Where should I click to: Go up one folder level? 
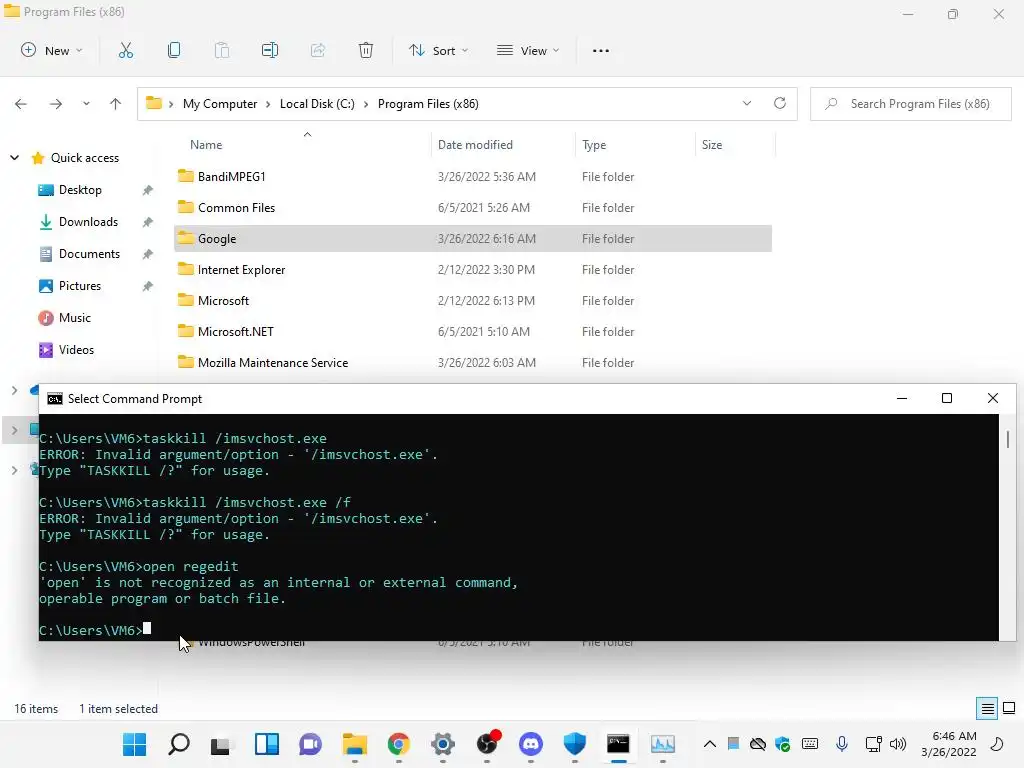pos(116,104)
